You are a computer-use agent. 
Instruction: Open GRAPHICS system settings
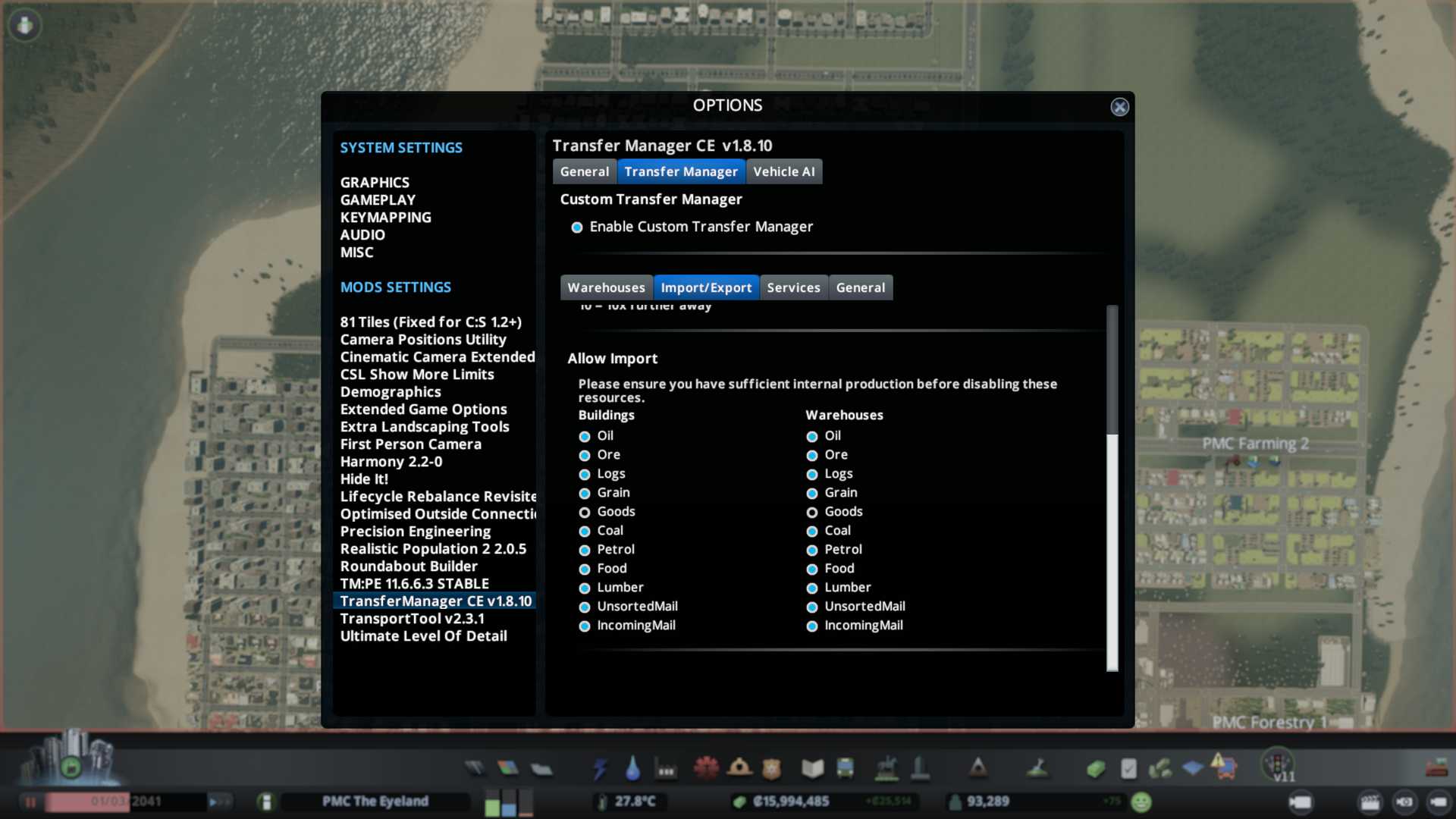(375, 183)
